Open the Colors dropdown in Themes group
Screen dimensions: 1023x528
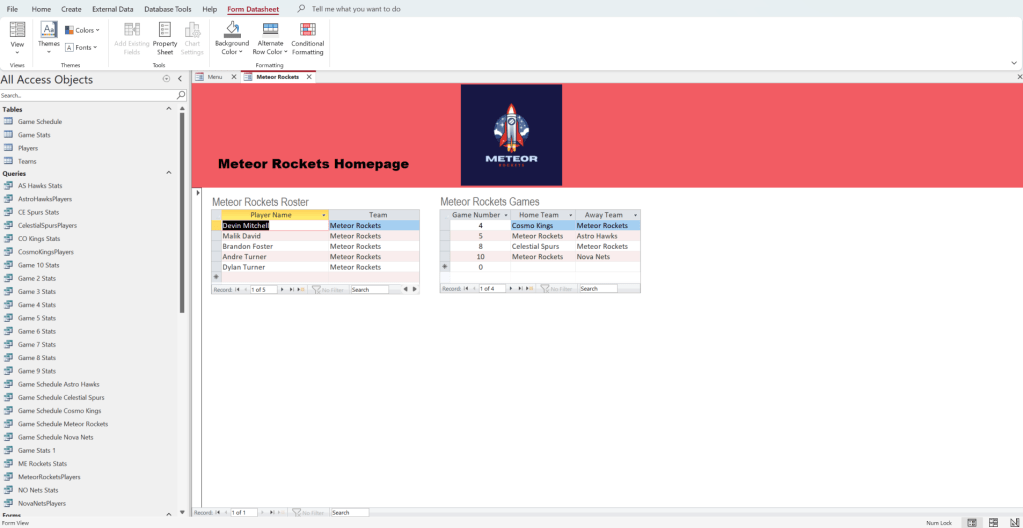82,30
